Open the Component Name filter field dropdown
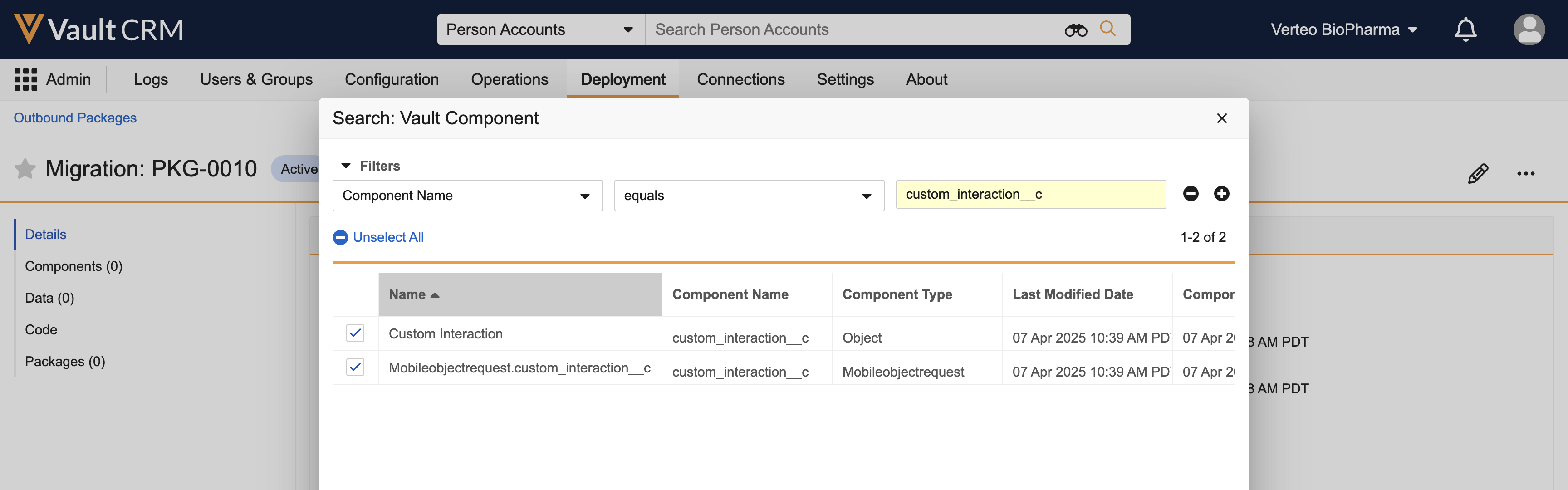 (467, 196)
